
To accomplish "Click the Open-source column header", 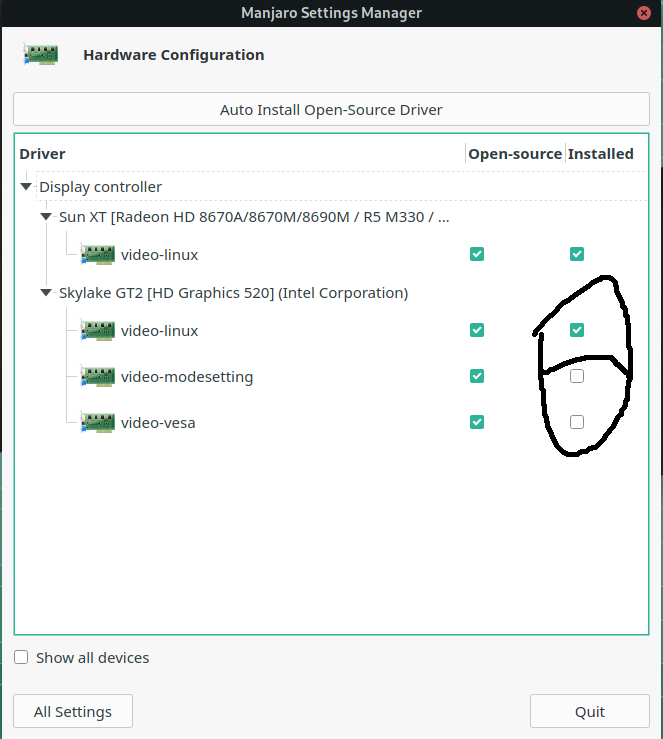I will [515, 154].
